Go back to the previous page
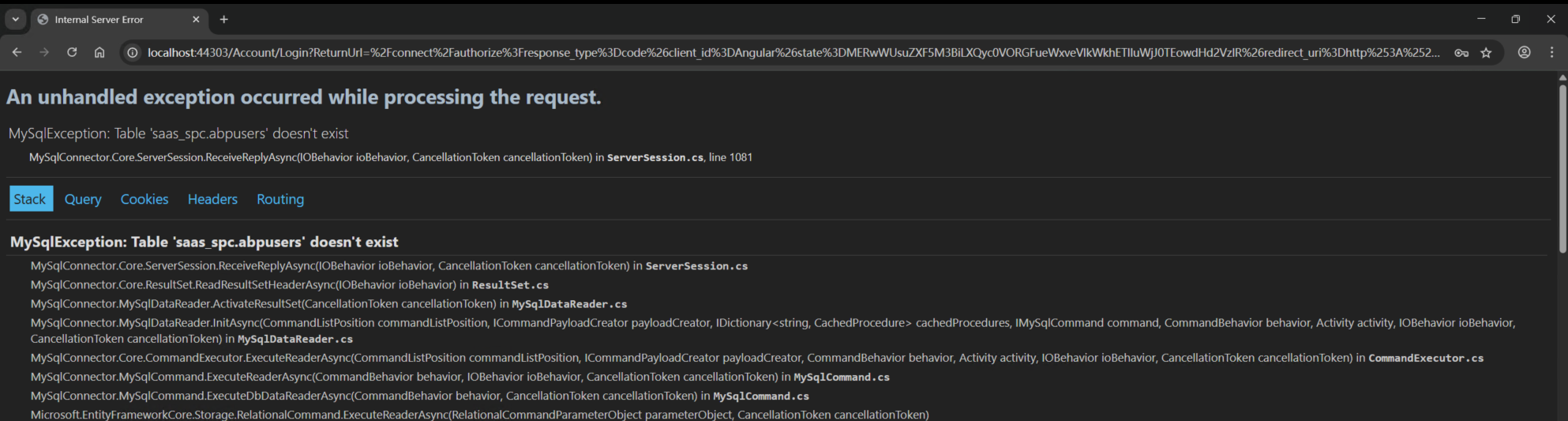This screenshot has width=1568, height=421. 17,52
